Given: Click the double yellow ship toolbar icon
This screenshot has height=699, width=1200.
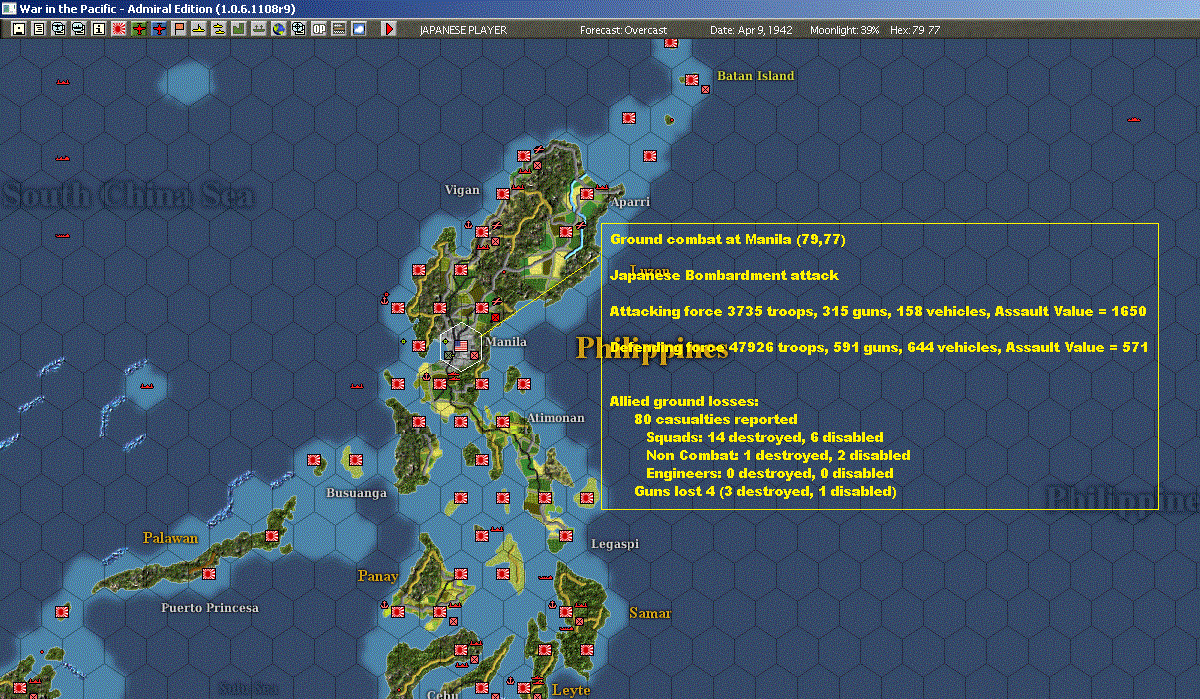Looking at the screenshot, I should [x=218, y=29].
